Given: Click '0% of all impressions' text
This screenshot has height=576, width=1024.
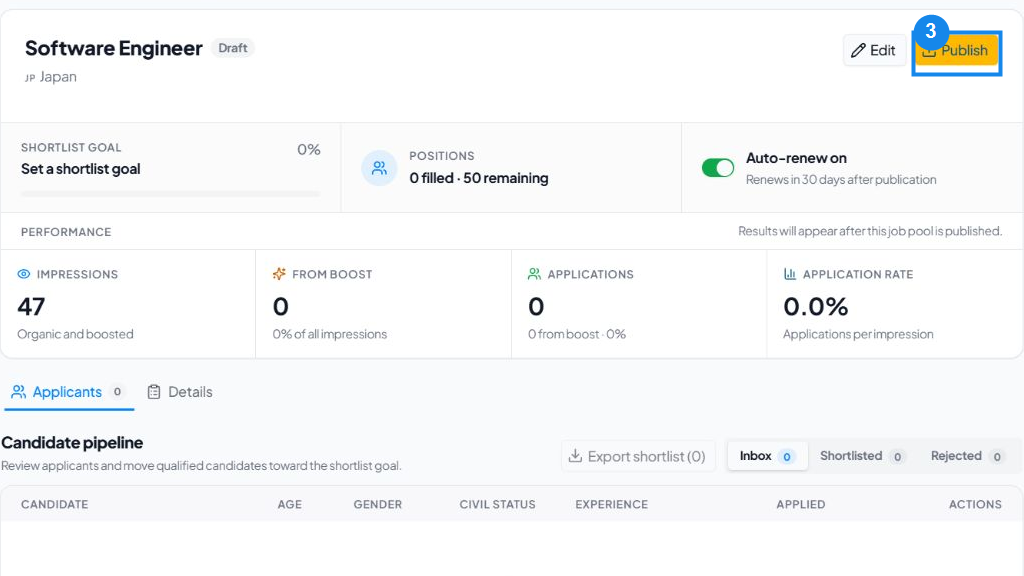Looking at the screenshot, I should (330, 334).
